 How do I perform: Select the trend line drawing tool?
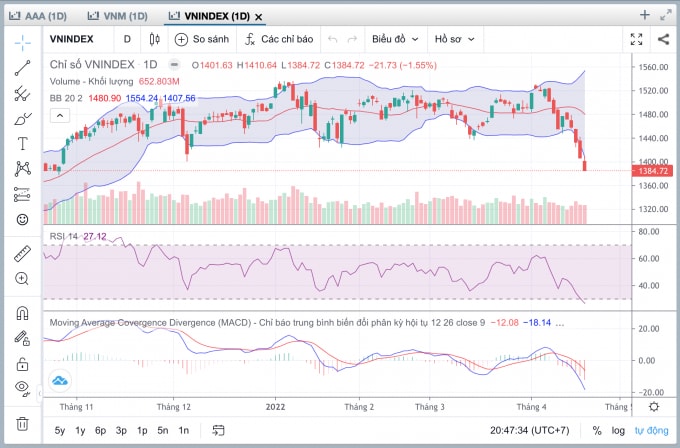click(23, 68)
